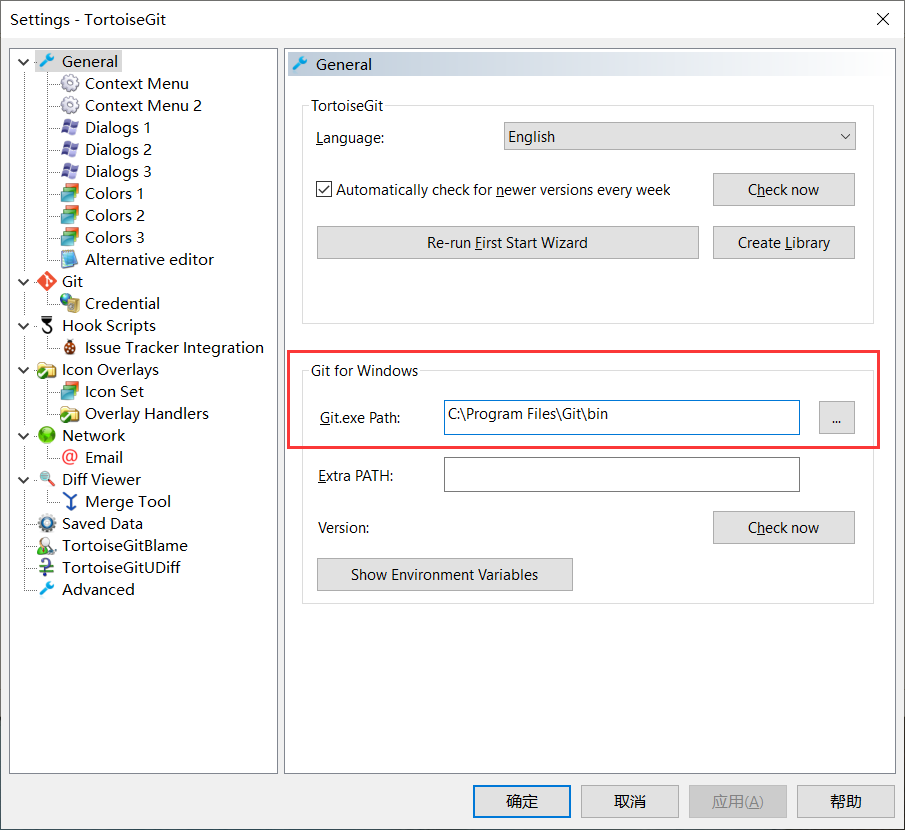The image size is (905, 830).
Task: Click the red diamond Git icon
Action: click(47, 281)
